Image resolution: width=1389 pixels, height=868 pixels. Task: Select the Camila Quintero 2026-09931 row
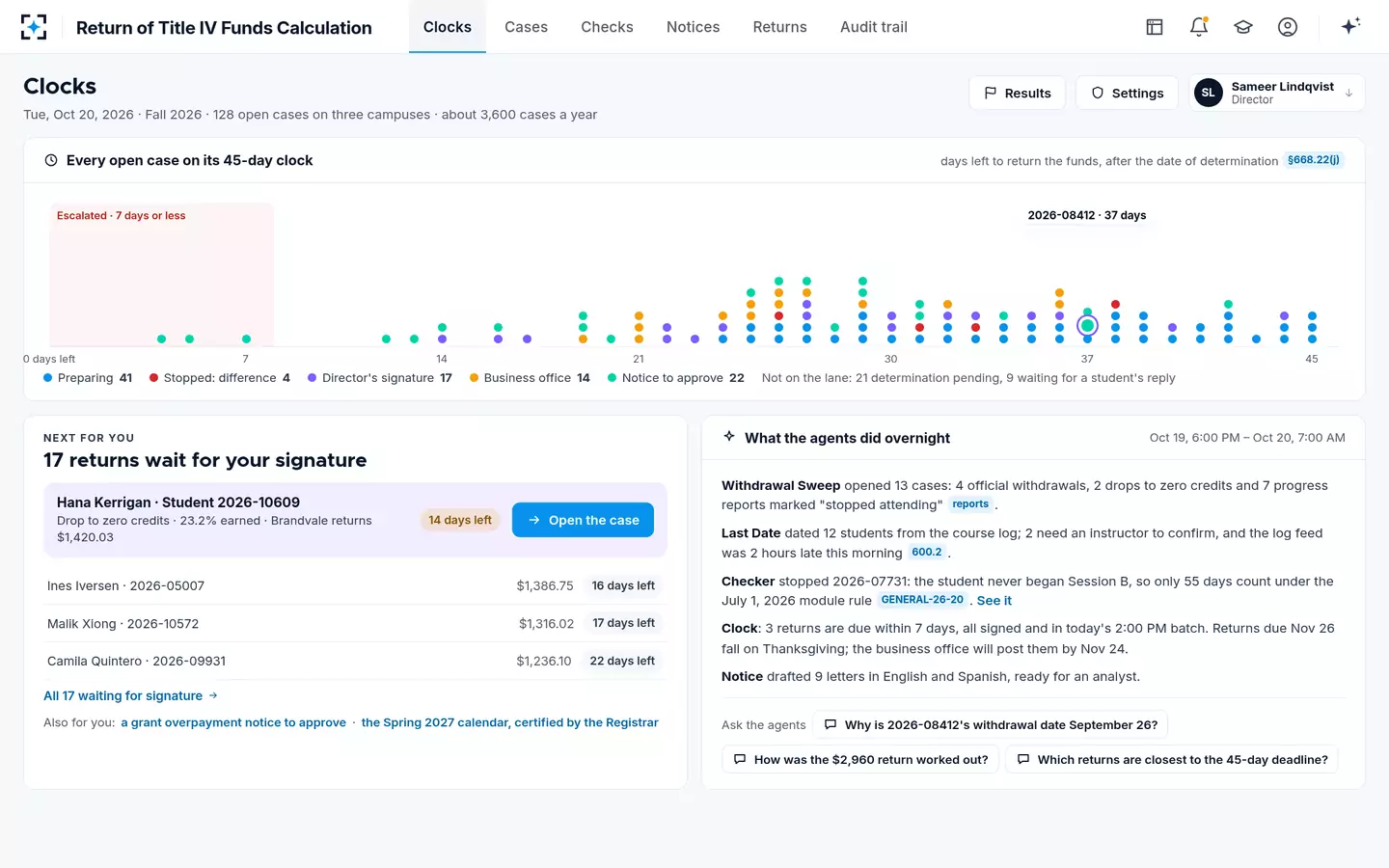click(355, 661)
